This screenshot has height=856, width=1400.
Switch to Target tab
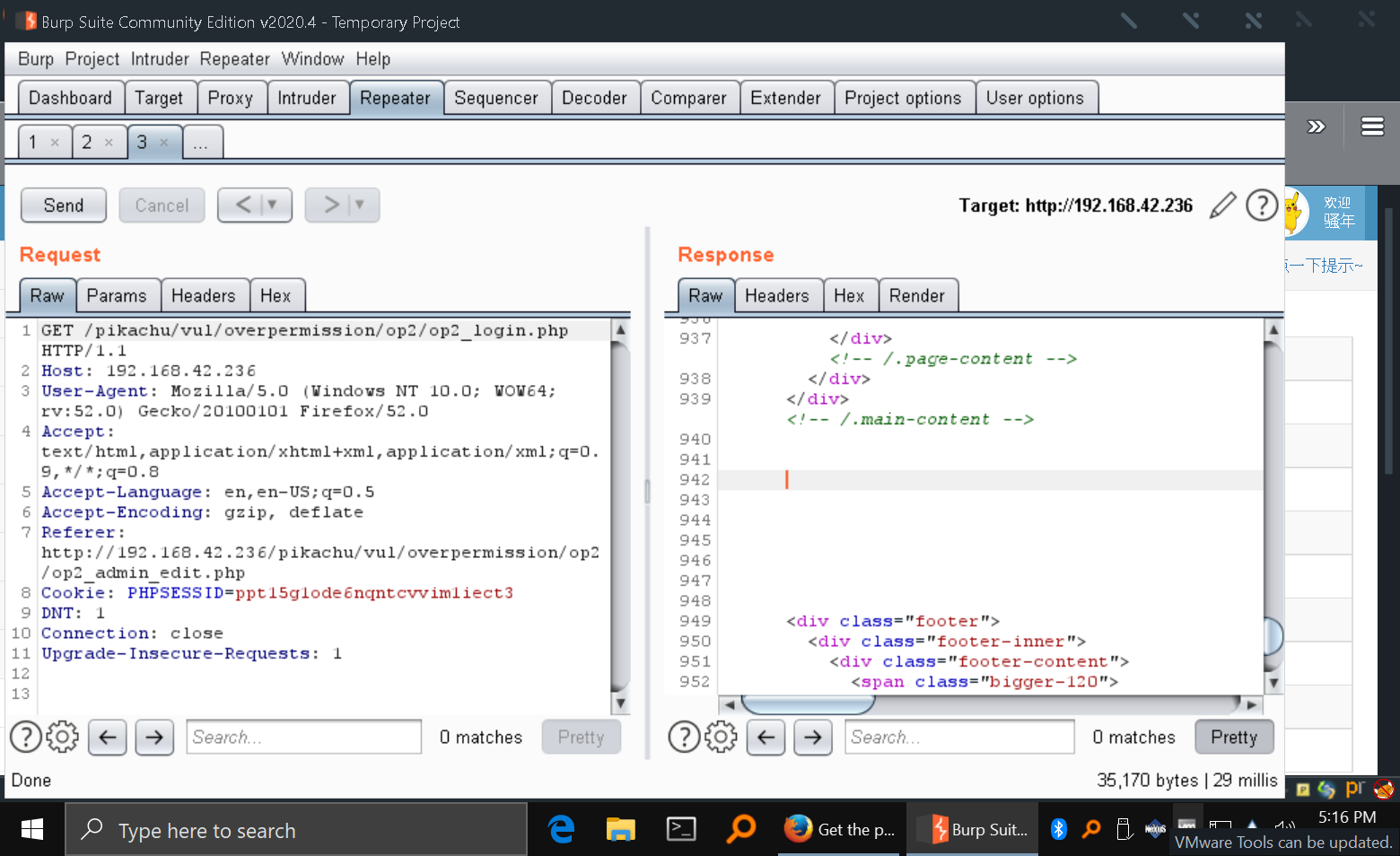pos(159,98)
